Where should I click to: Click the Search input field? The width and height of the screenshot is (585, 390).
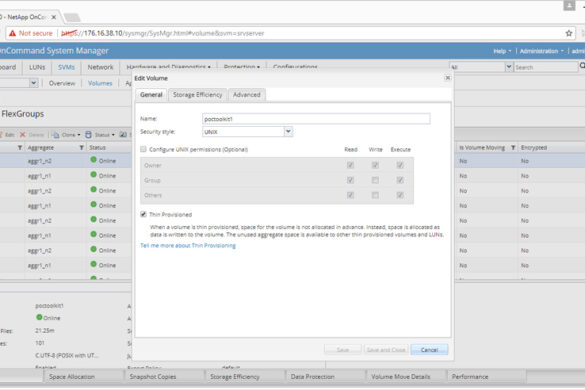click(545, 67)
